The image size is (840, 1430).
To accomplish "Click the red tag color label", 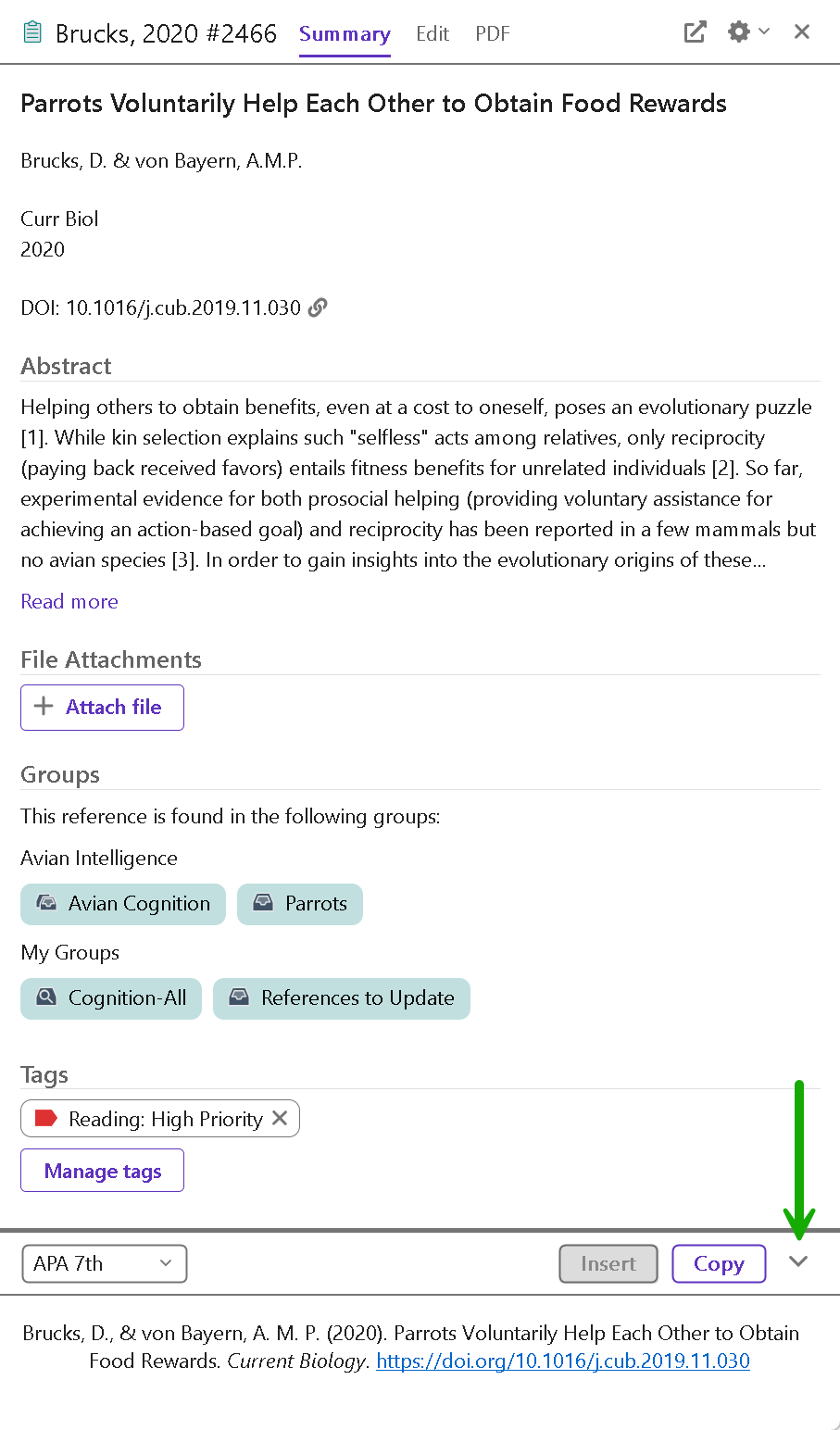I will (x=45, y=1119).
